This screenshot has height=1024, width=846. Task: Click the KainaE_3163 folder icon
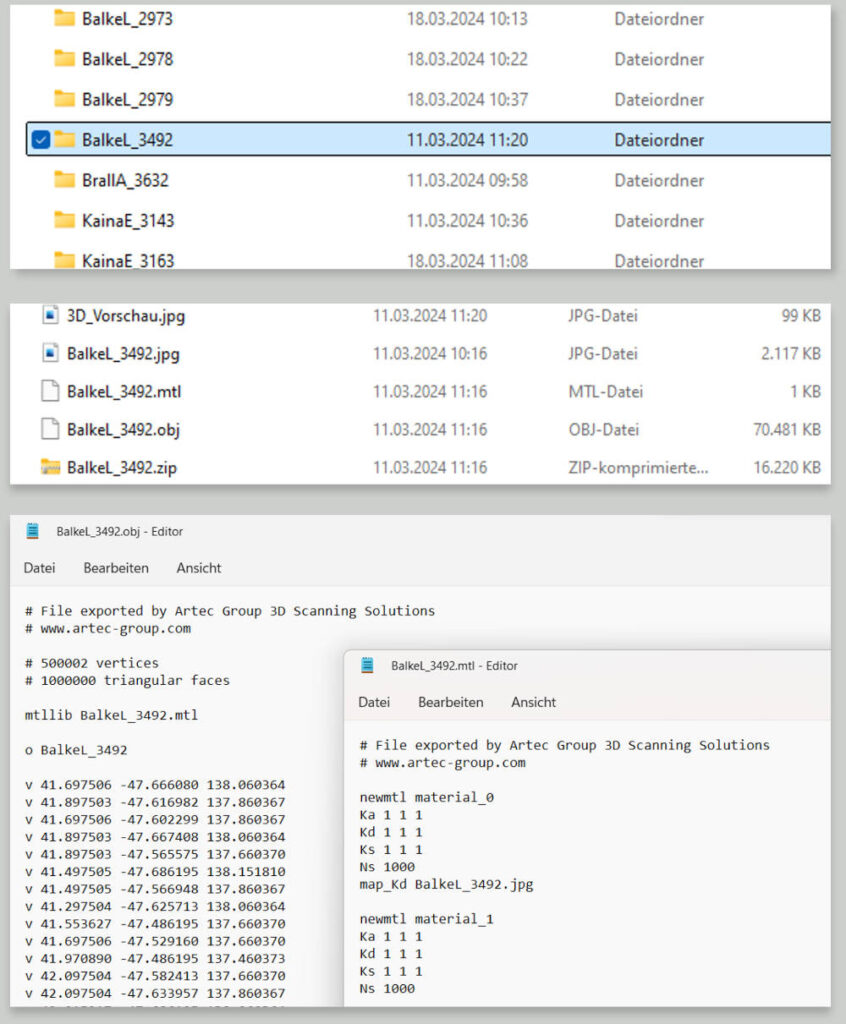point(64,261)
